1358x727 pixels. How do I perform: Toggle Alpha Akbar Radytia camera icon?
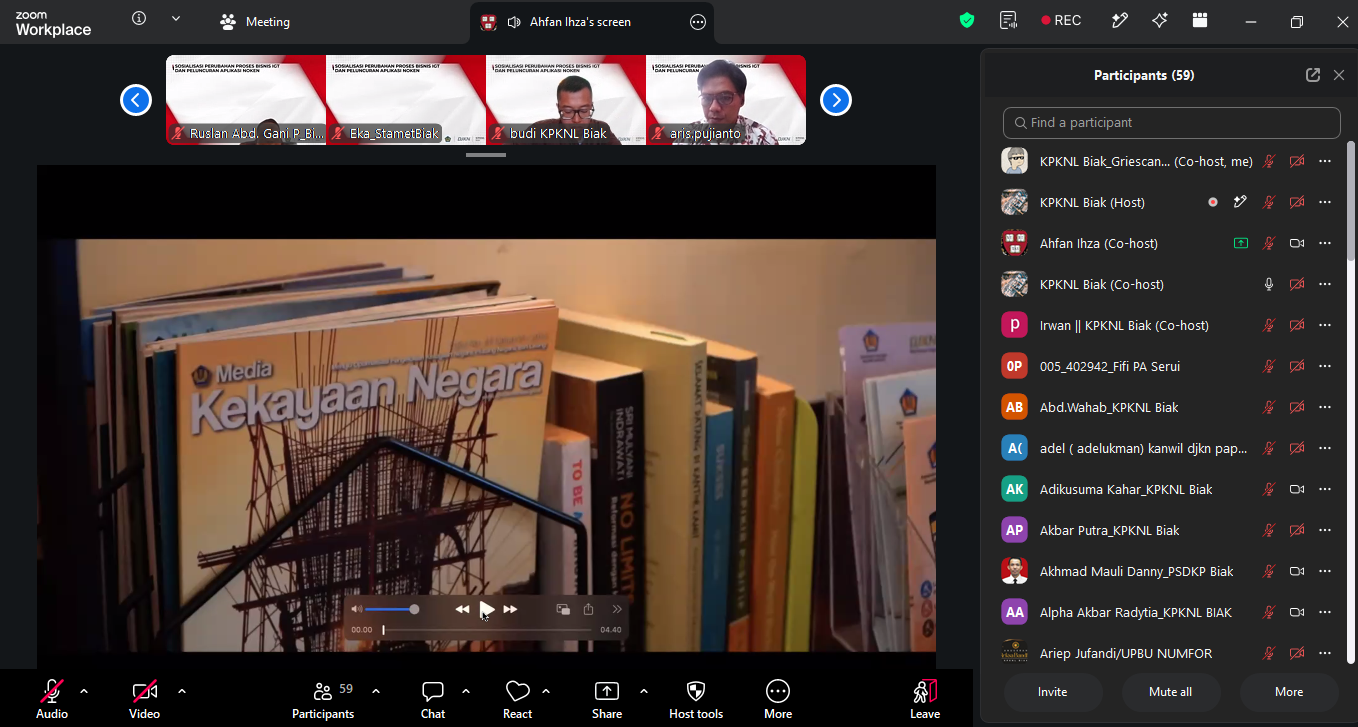[x=1297, y=612]
